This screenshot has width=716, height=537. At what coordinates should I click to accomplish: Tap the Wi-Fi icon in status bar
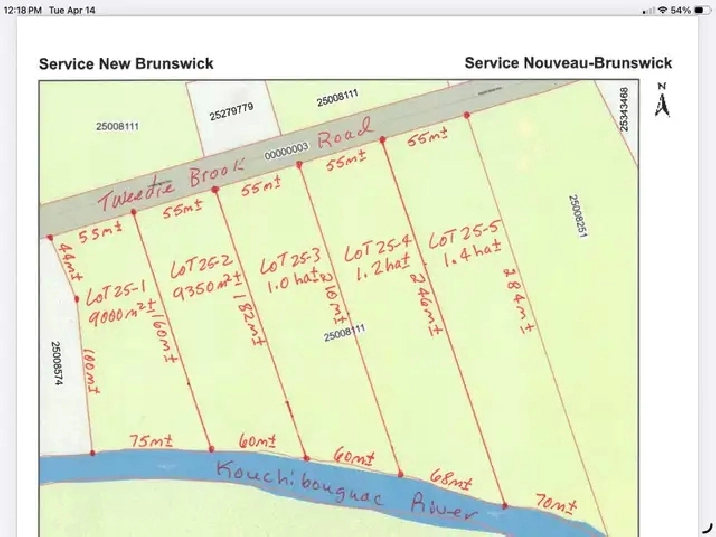click(x=661, y=10)
